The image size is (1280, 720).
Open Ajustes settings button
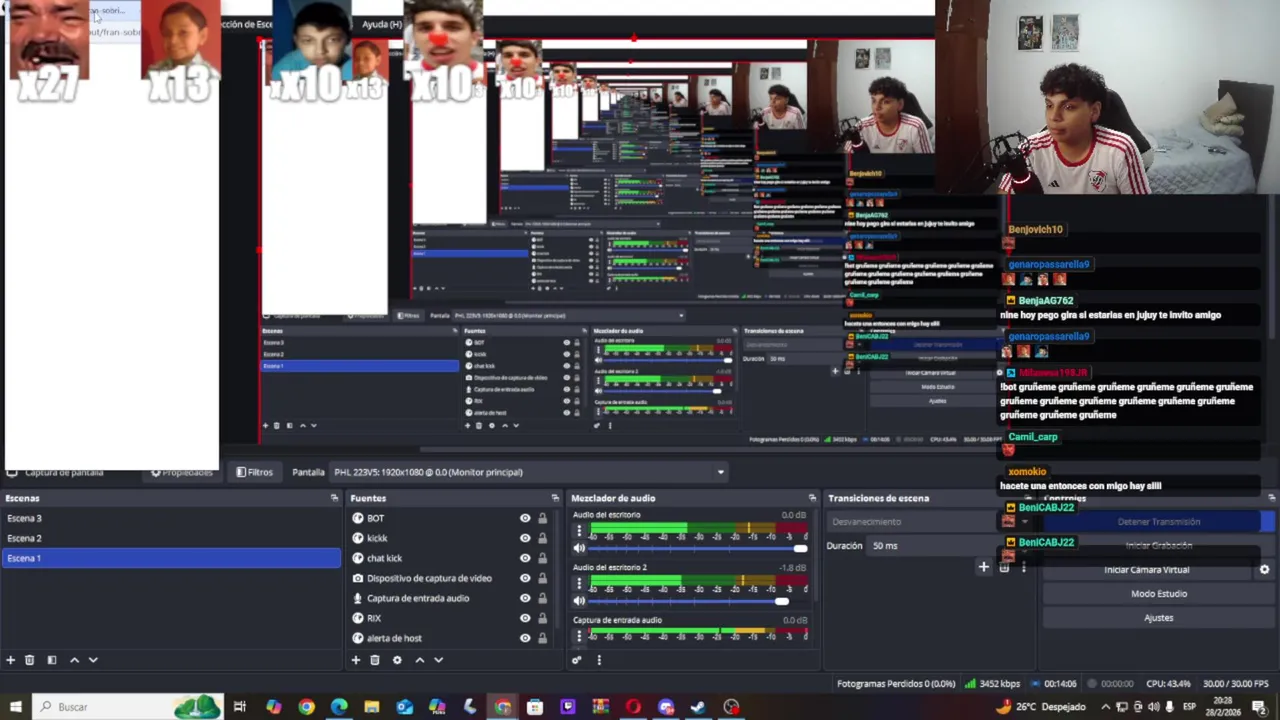pos(1159,618)
